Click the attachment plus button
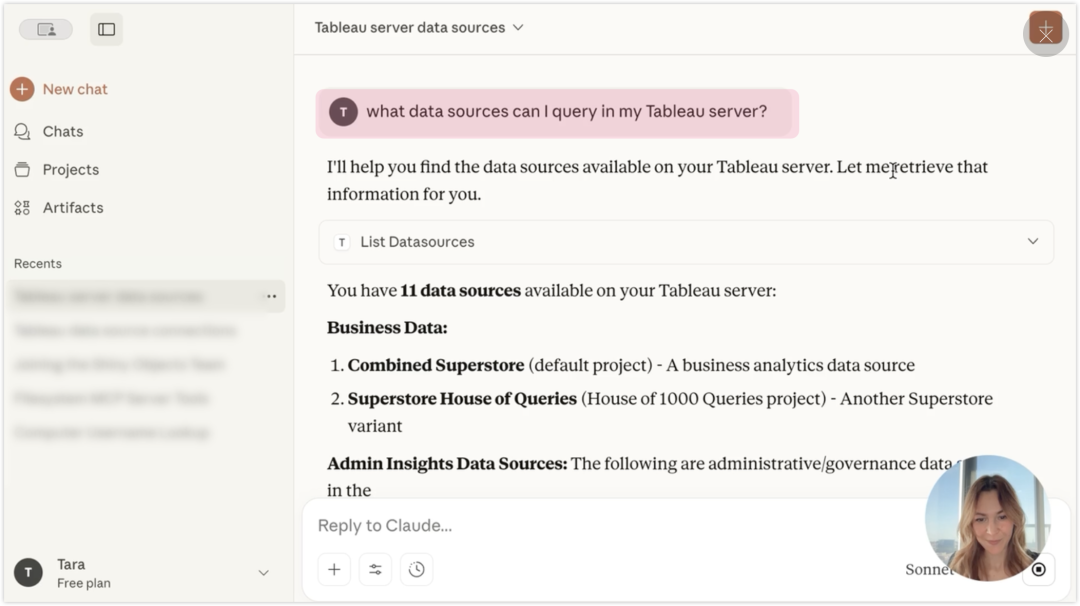 pyautogui.click(x=334, y=569)
